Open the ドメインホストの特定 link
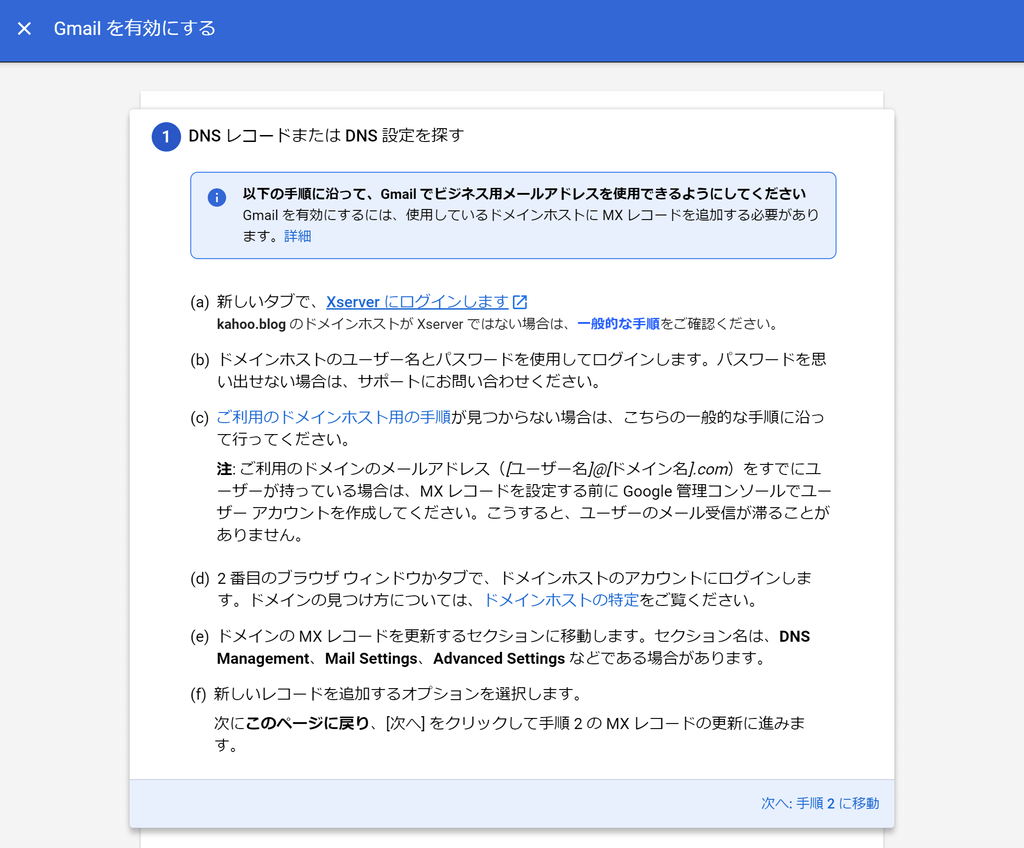The width and height of the screenshot is (1024, 848). tap(562, 600)
